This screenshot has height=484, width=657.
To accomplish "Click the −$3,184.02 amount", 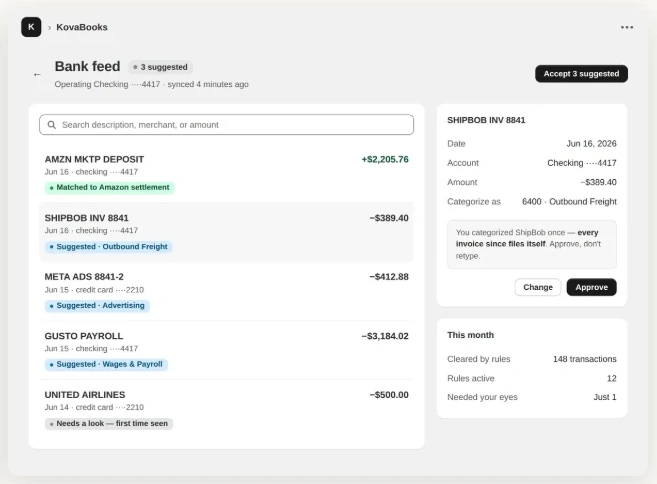I will [x=385, y=336].
